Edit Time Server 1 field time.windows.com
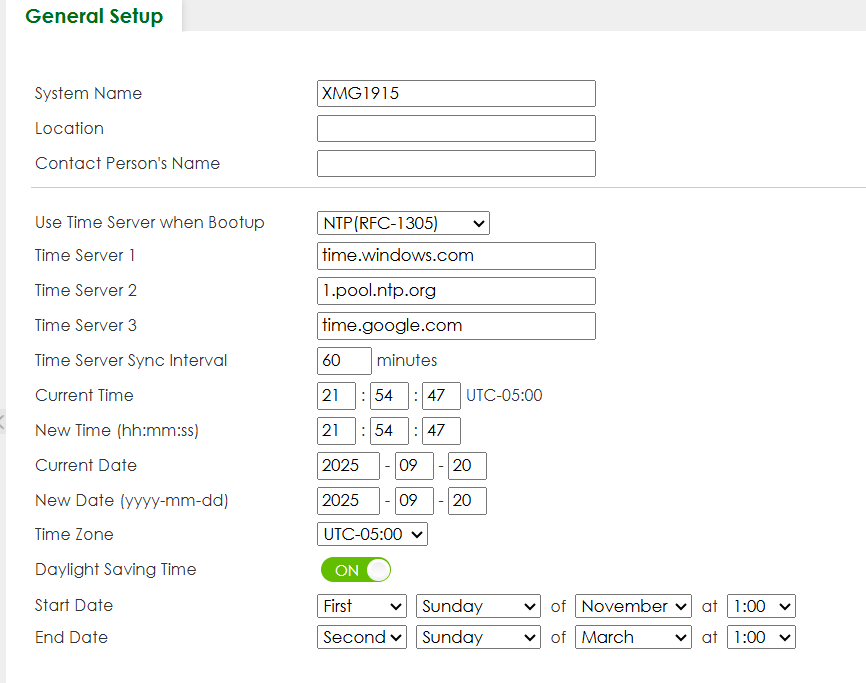 coord(456,256)
